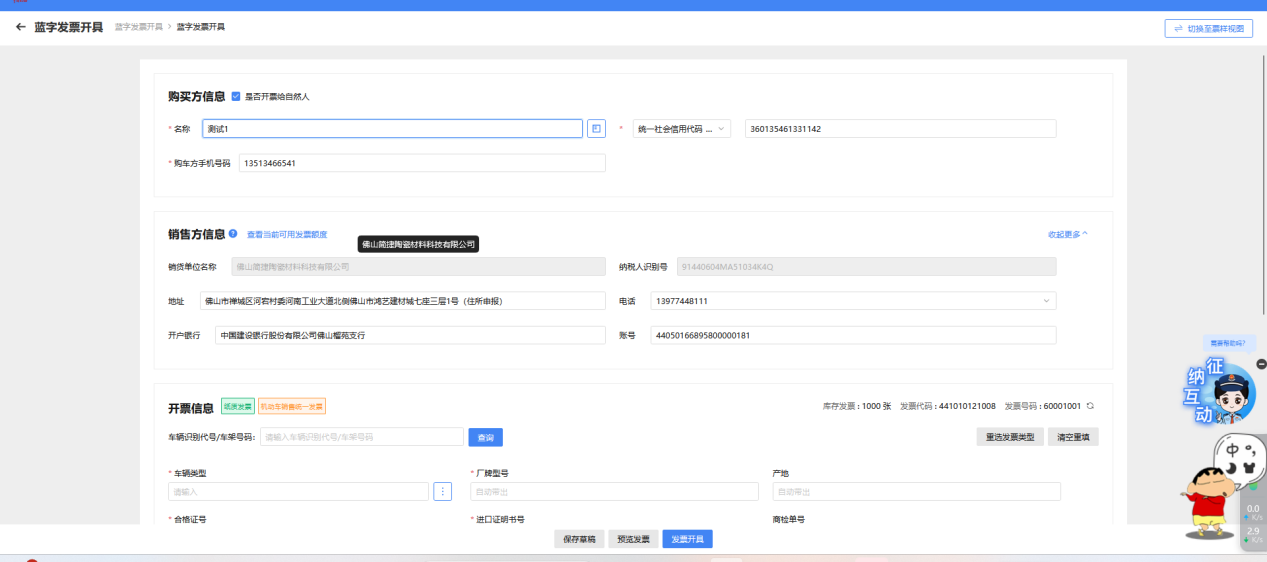Collapse seller details via 收起更多
Image resolution: width=1267 pixels, height=562 pixels.
(1067, 234)
